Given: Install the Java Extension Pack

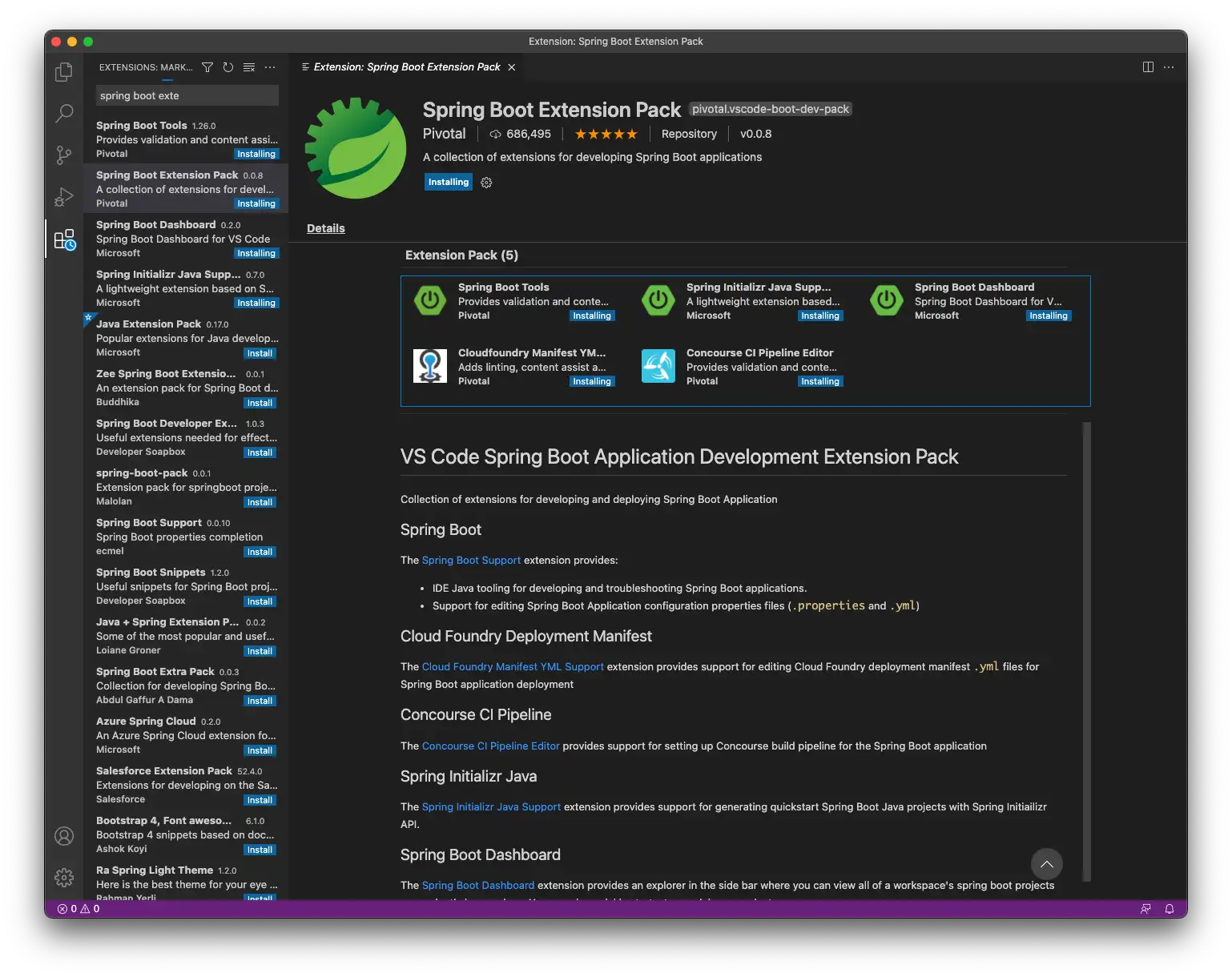Looking at the screenshot, I should (x=260, y=353).
